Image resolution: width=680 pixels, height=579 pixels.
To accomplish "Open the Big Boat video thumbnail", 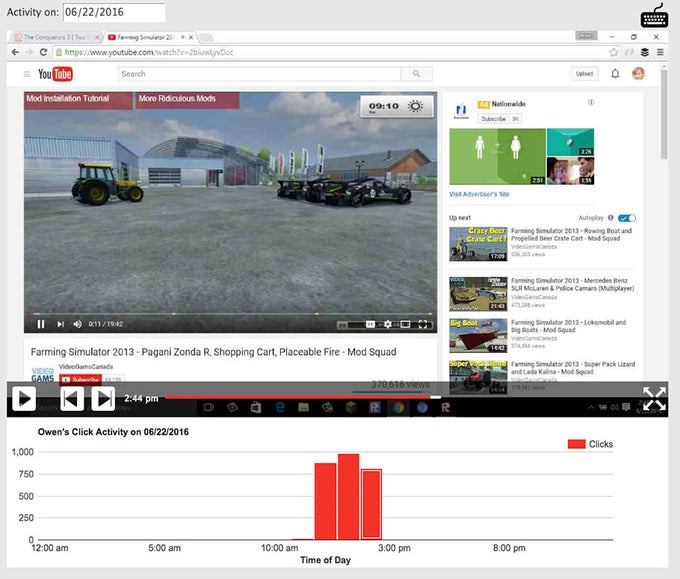I will click(x=478, y=336).
